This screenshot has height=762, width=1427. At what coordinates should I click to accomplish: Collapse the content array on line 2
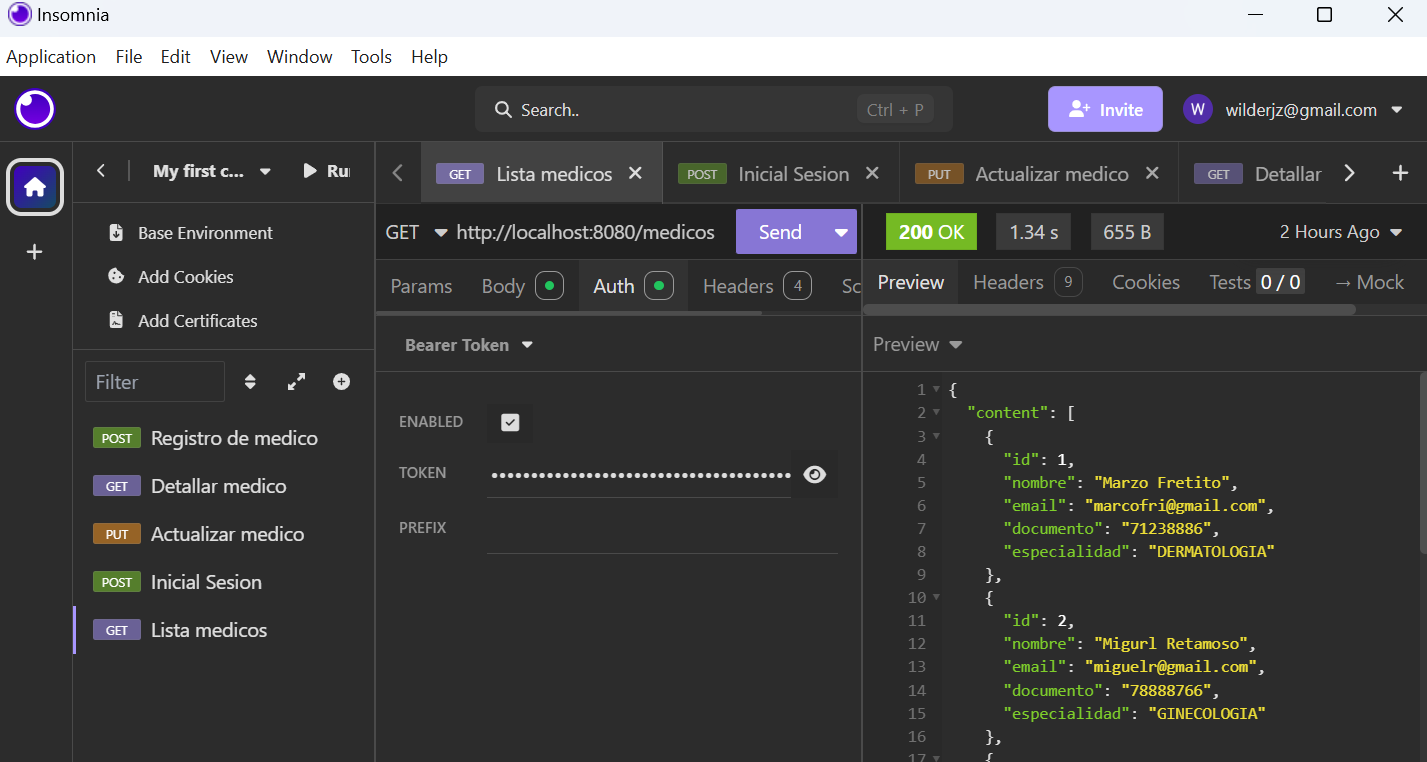pyautogui.click(x=936, y=412)
